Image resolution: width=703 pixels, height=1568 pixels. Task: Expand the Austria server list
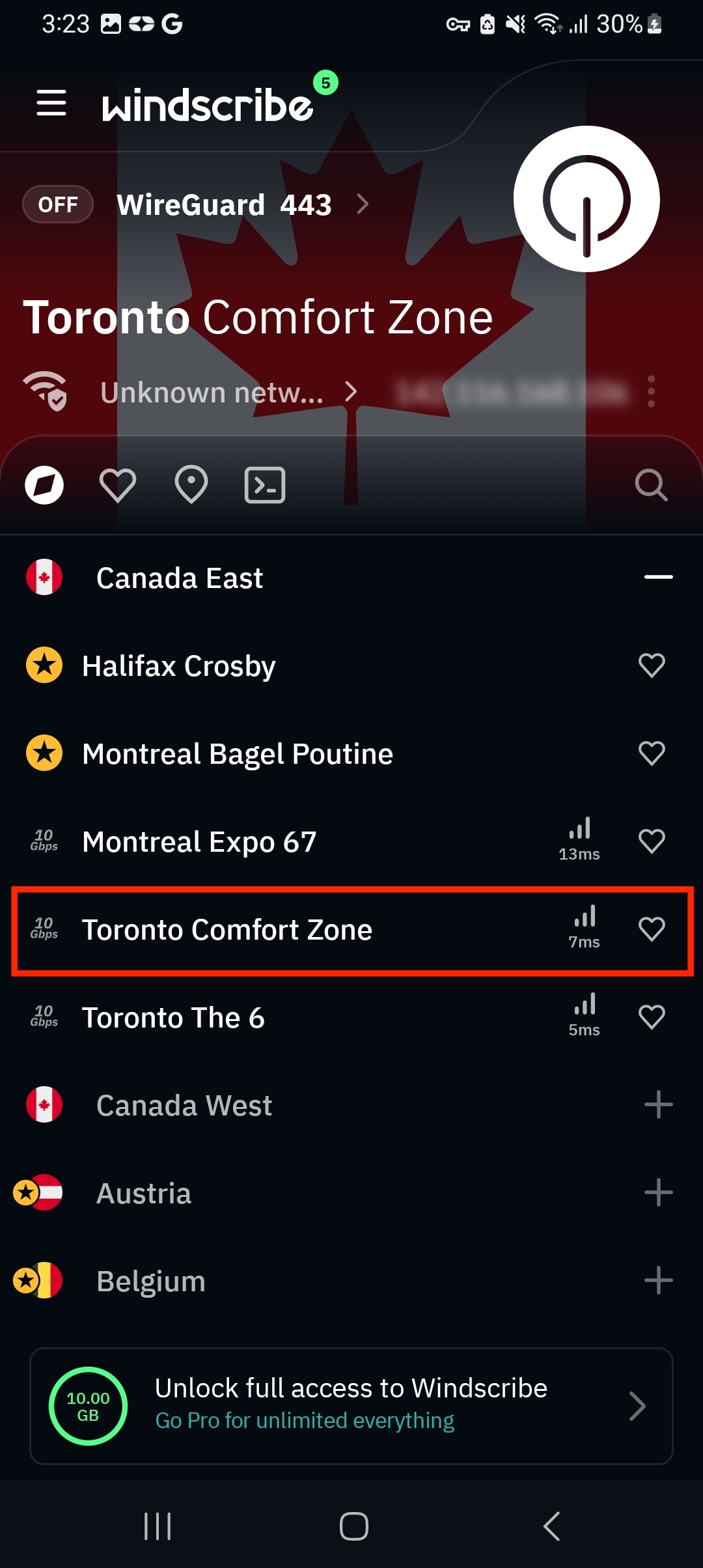pos(658,1193)
